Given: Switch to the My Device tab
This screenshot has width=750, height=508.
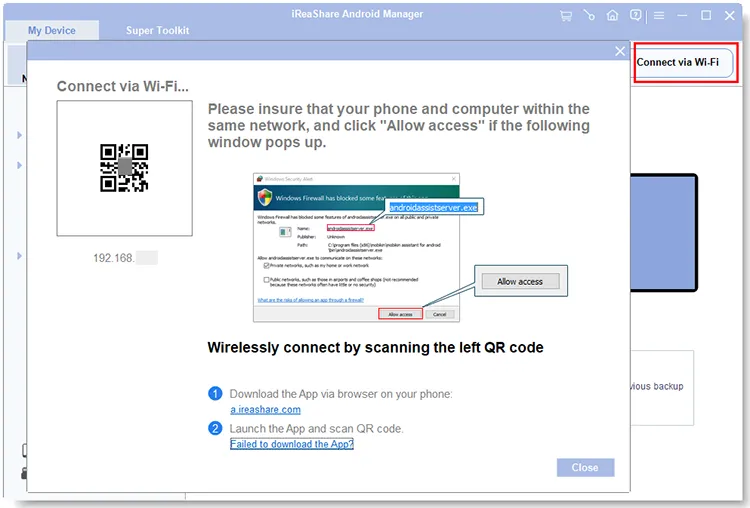Looking at the screenshot, I should point(52,30).
